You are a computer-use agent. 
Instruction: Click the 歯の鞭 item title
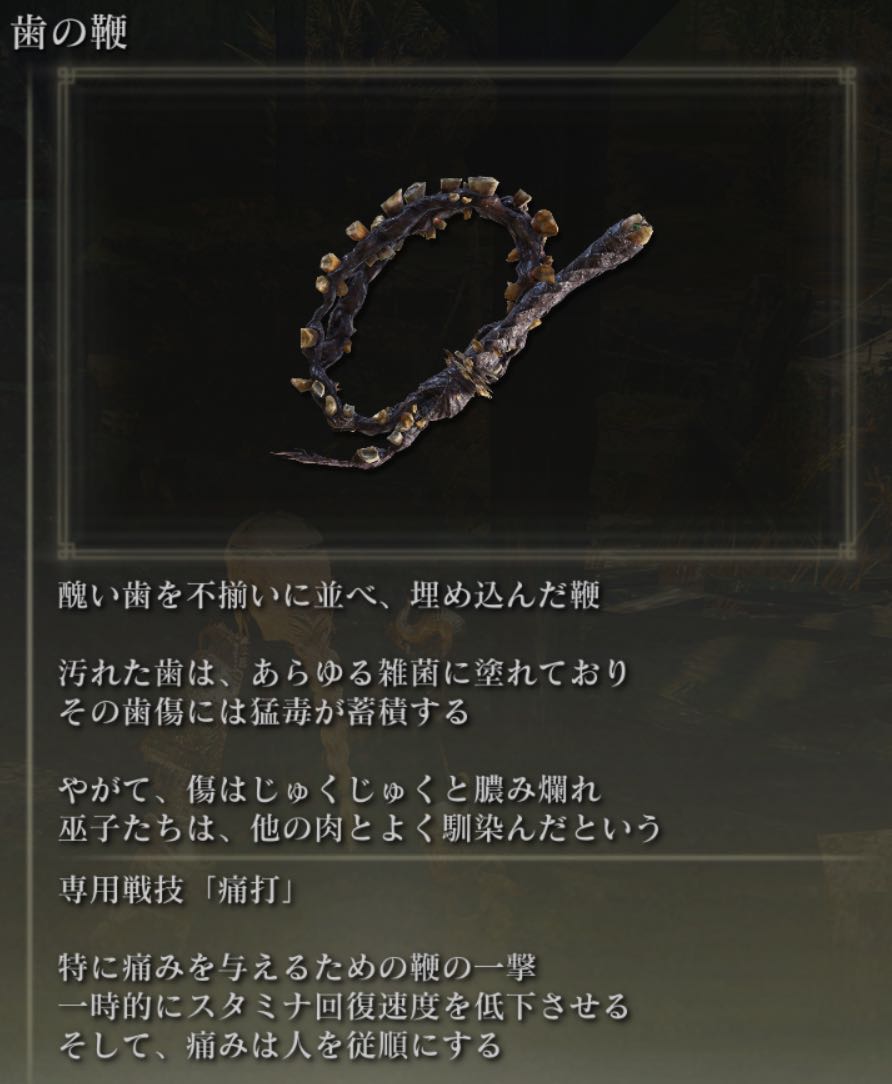click(x=70, y=32)
